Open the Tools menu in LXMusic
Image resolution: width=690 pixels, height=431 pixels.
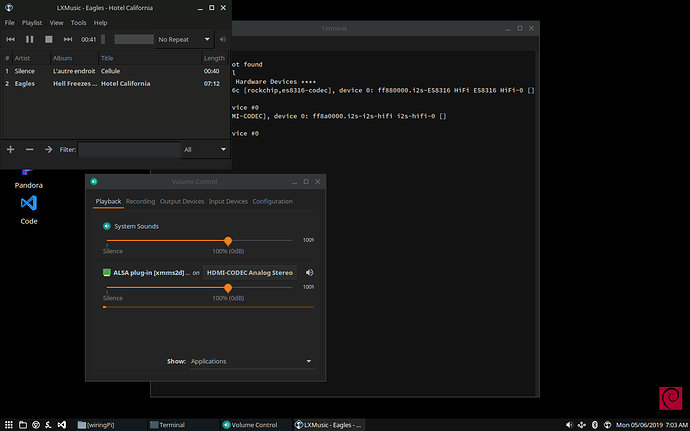tap(78, 22)
